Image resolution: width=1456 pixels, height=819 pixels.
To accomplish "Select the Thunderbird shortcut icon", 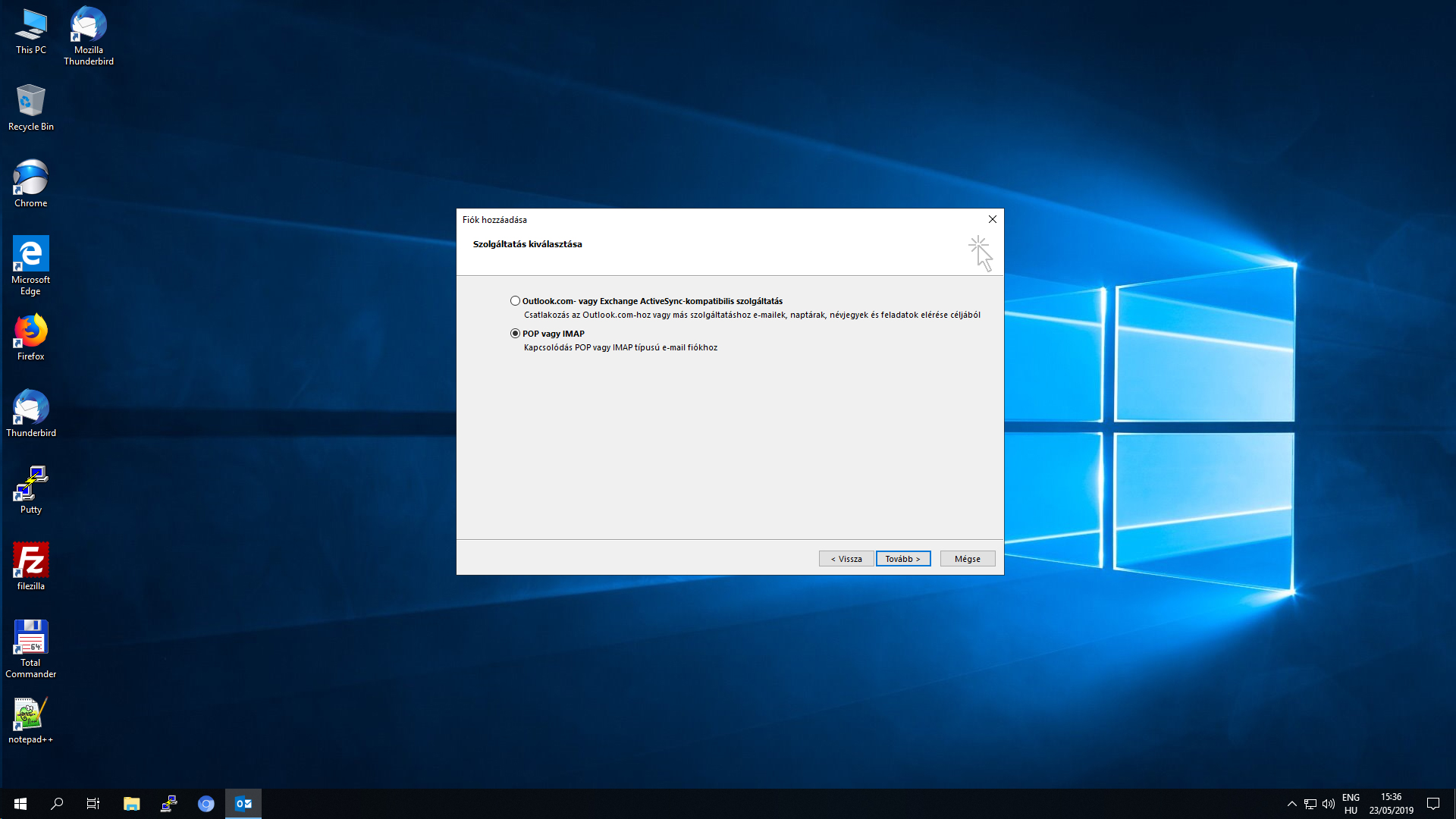I will tap(31, 413).
